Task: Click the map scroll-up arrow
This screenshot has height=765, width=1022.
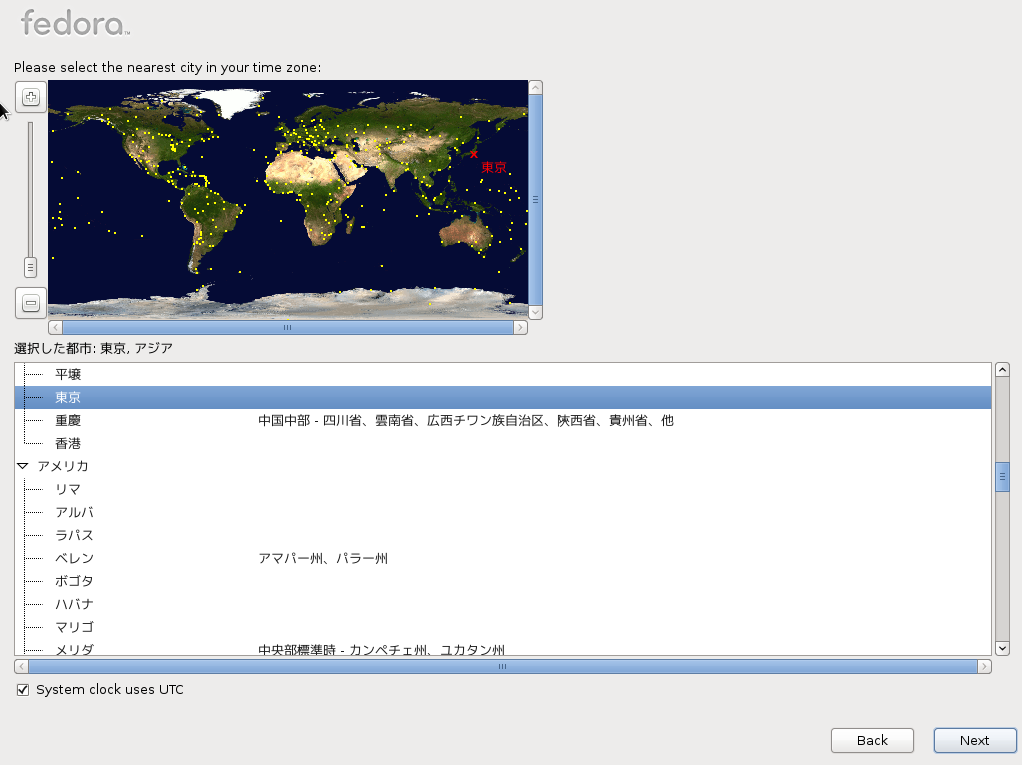Action: pos(535,87)
